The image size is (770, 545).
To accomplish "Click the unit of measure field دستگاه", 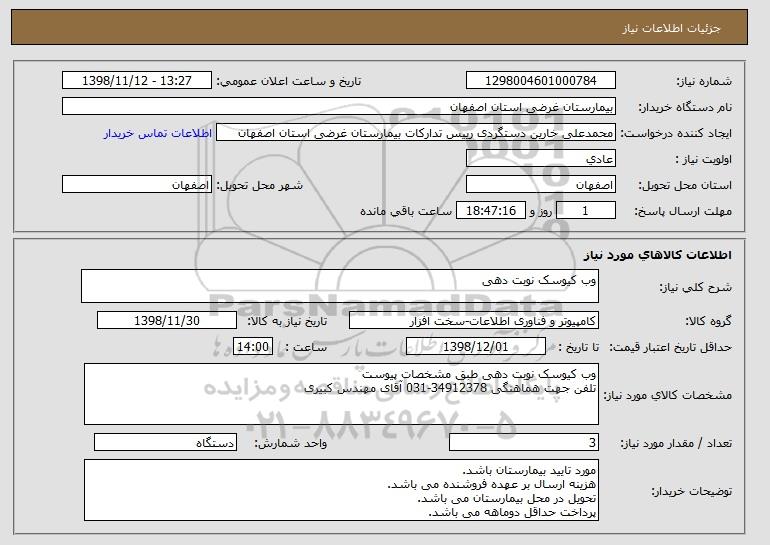I will [x=165, y=442].
